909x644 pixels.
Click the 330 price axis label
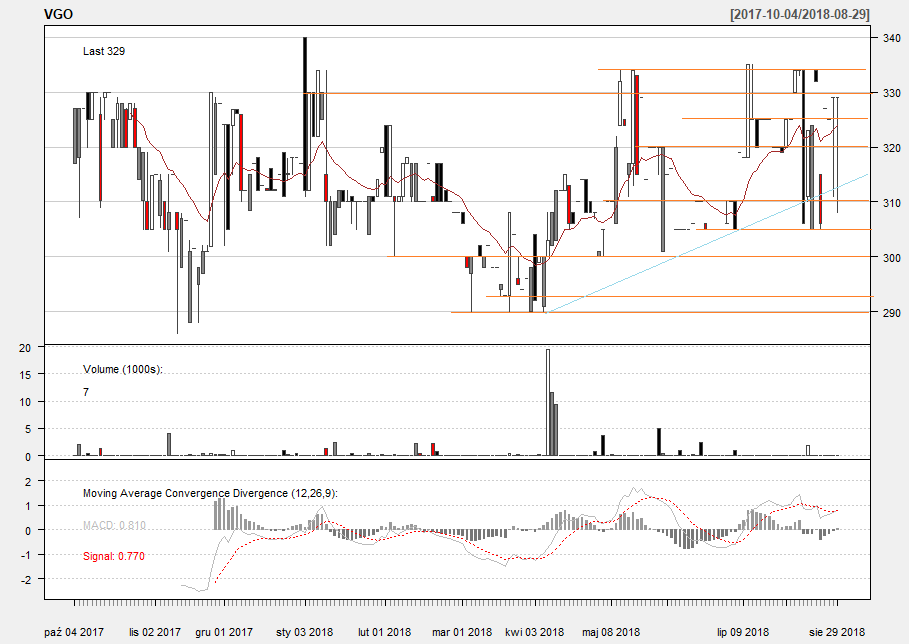point(892,93)
